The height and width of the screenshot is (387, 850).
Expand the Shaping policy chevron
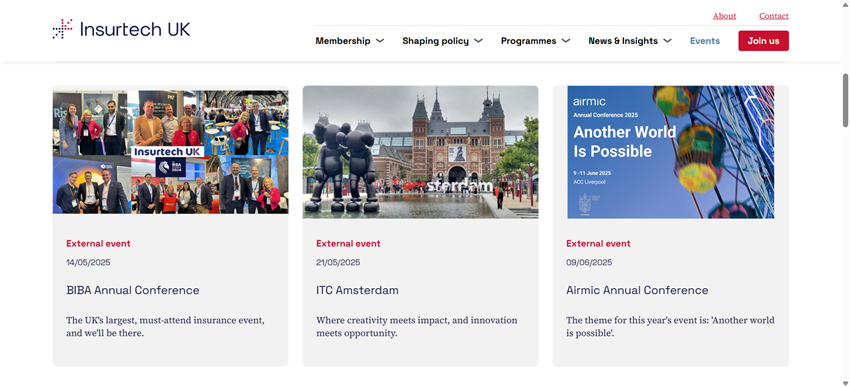(478, 41)
